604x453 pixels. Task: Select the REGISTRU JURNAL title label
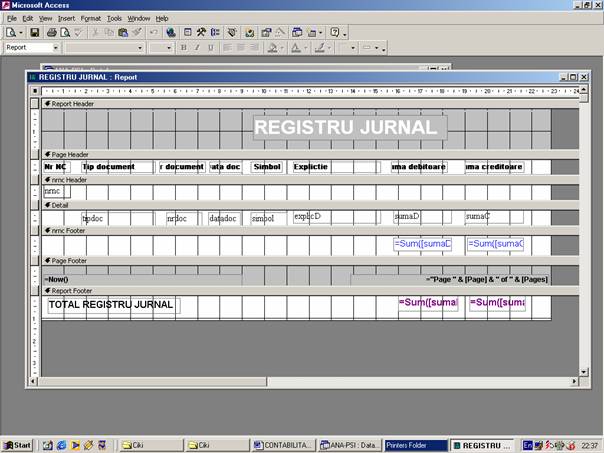pyautogui.click(x=350, y=128)
